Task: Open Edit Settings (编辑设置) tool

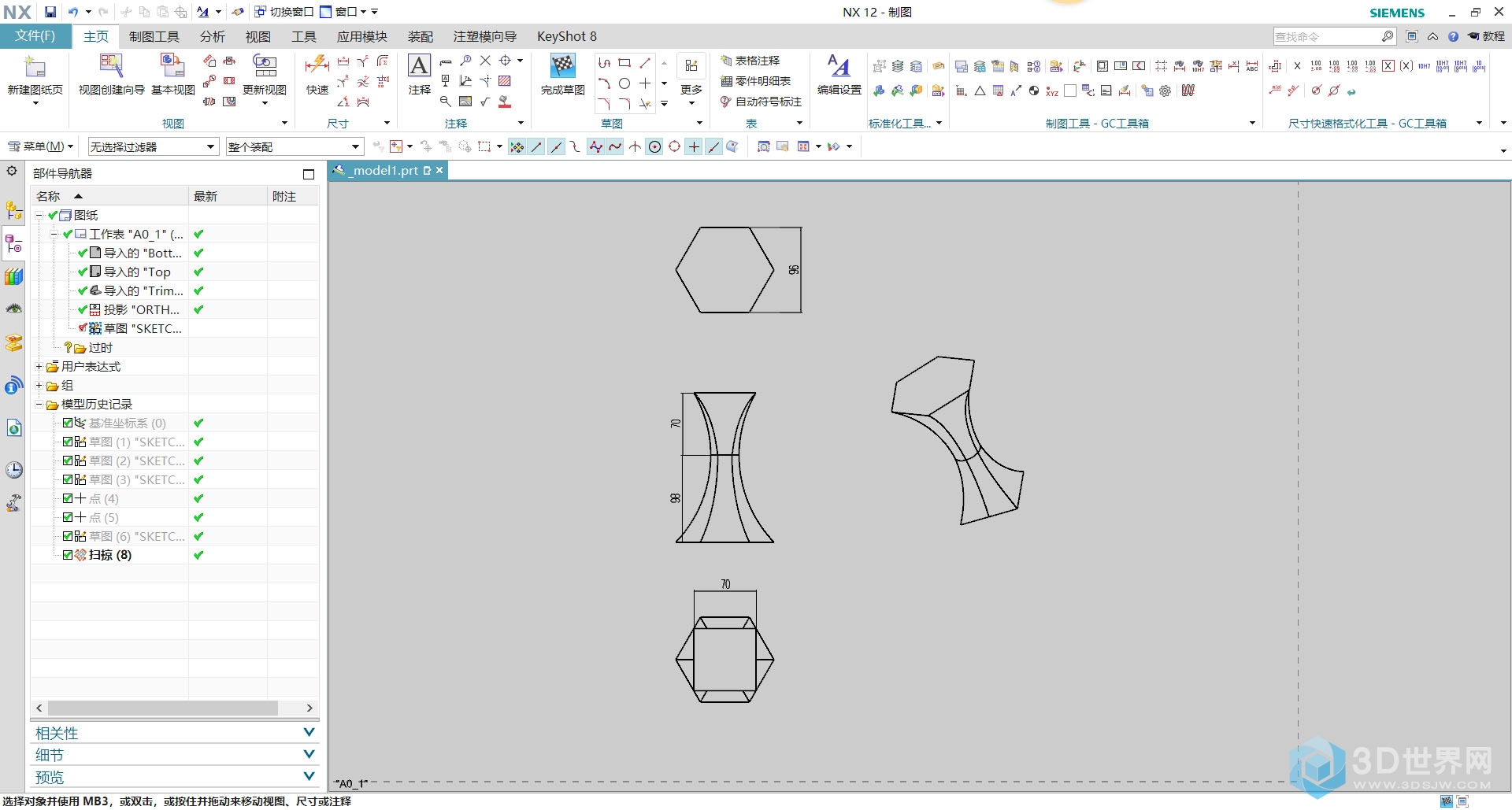Action: pos(839,68)
